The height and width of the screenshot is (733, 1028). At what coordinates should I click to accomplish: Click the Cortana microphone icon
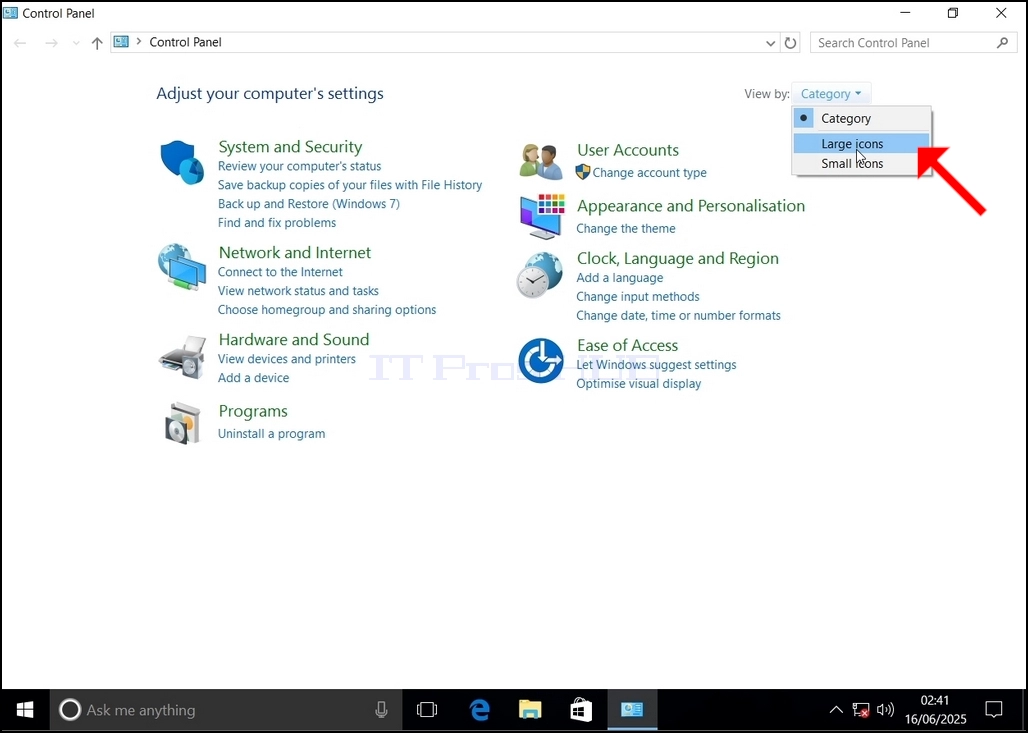pos(381,710)
